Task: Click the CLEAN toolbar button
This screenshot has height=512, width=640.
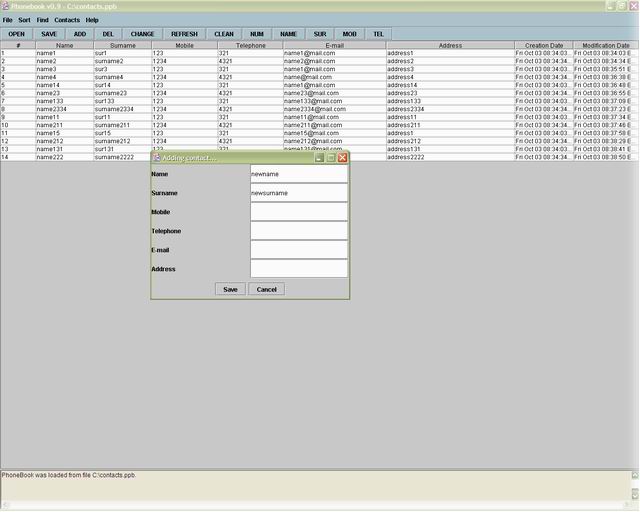Action: [224, 34]
